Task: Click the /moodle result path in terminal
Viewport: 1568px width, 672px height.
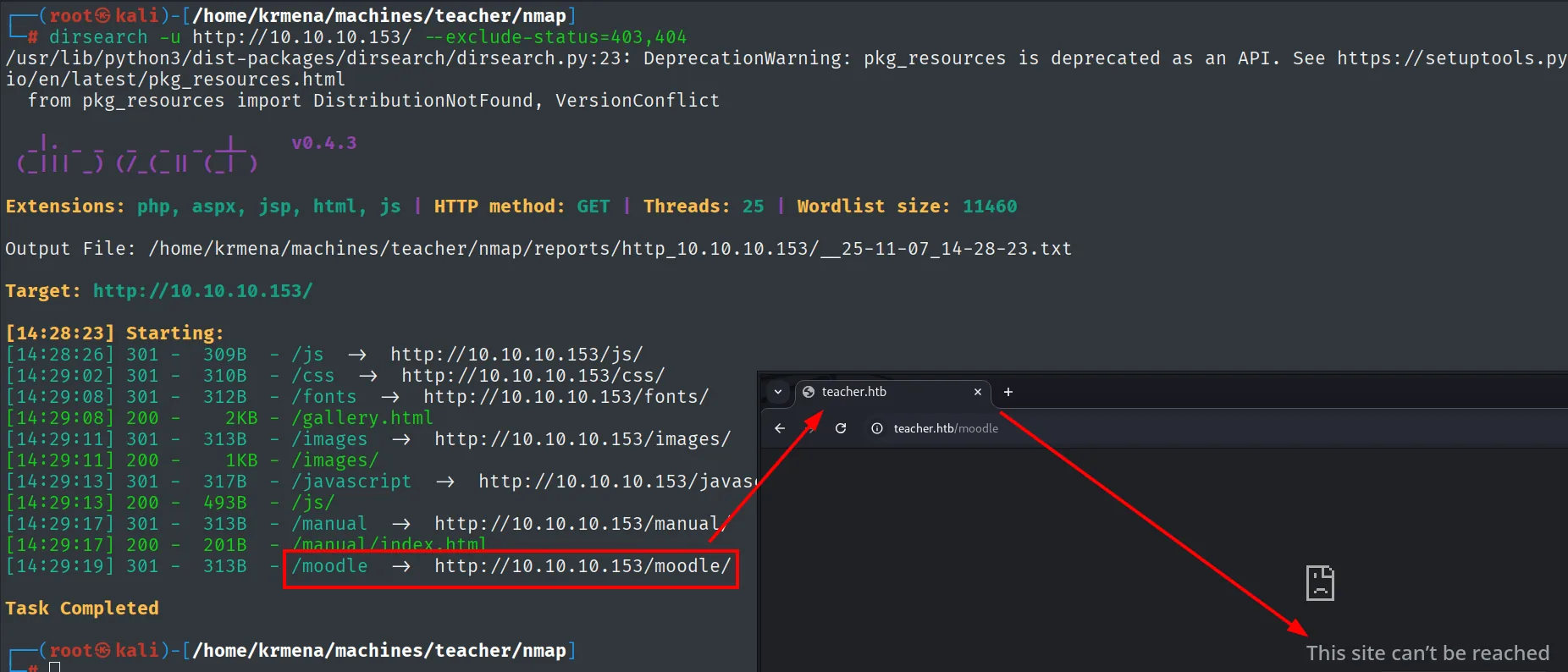Action: coord(330,566)
